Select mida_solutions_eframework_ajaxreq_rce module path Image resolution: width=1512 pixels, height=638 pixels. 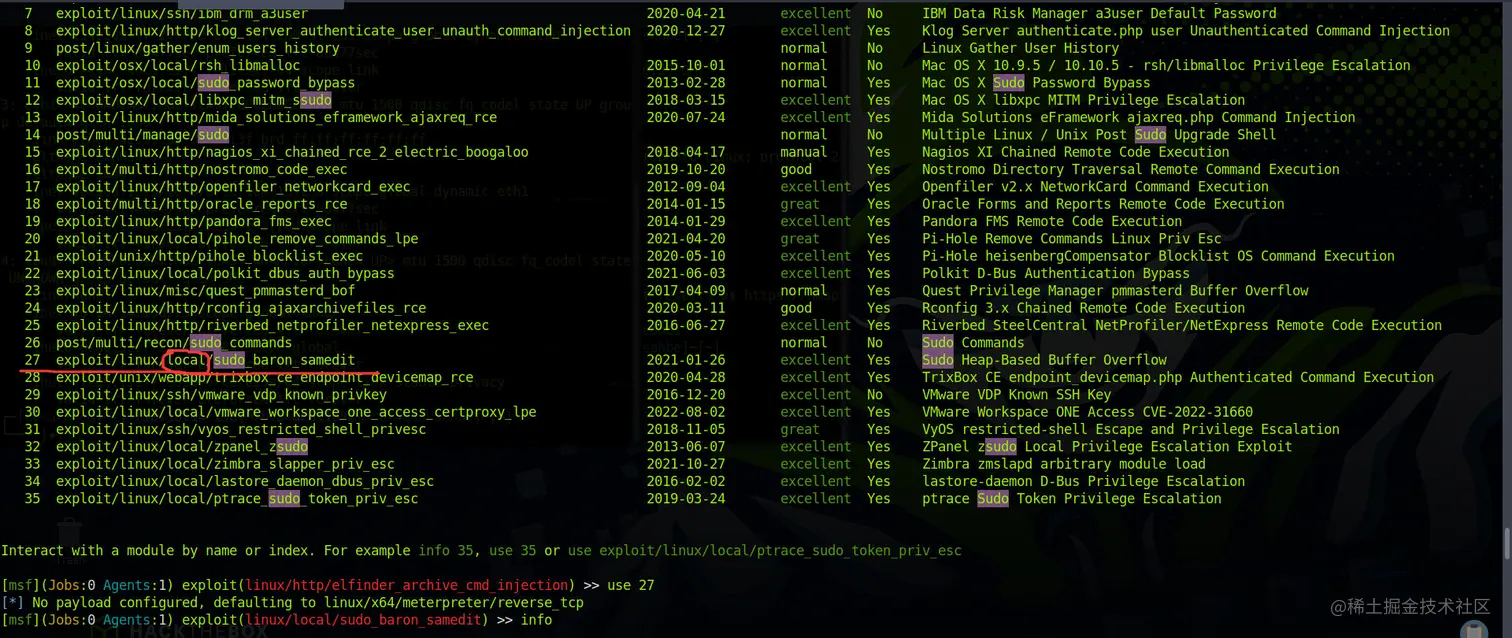pyautogui.click(x=276, y=117)
